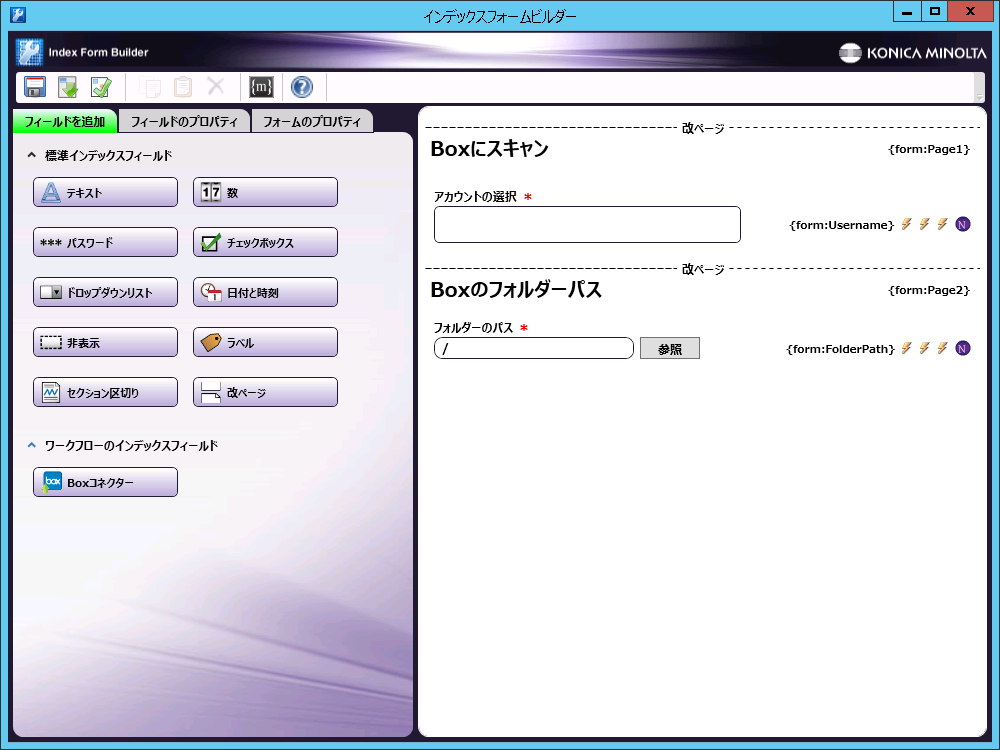Open the フォームのプロパティ tab
Image resolution: width=1000 pixels, height=750 pixels.
tap(312, 122)
